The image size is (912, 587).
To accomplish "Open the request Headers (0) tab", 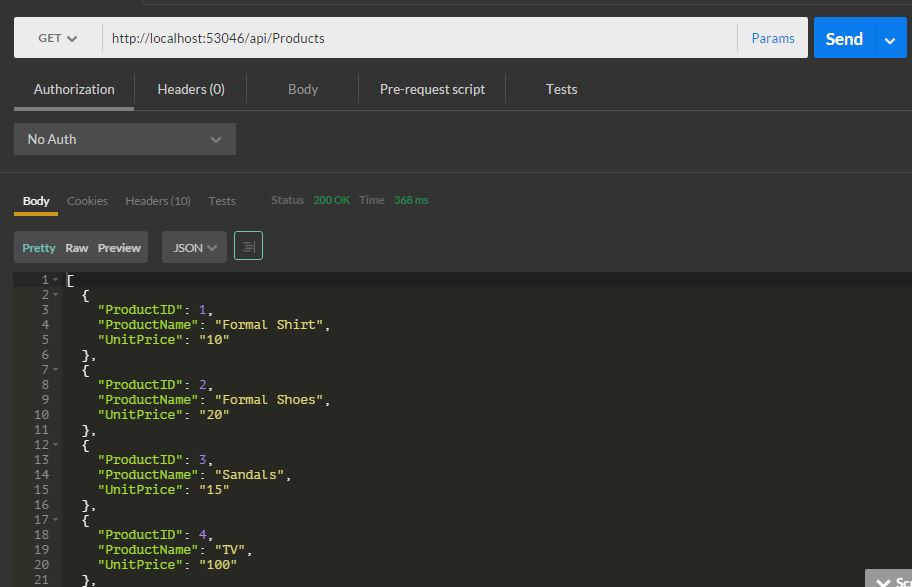I will 191,89.
